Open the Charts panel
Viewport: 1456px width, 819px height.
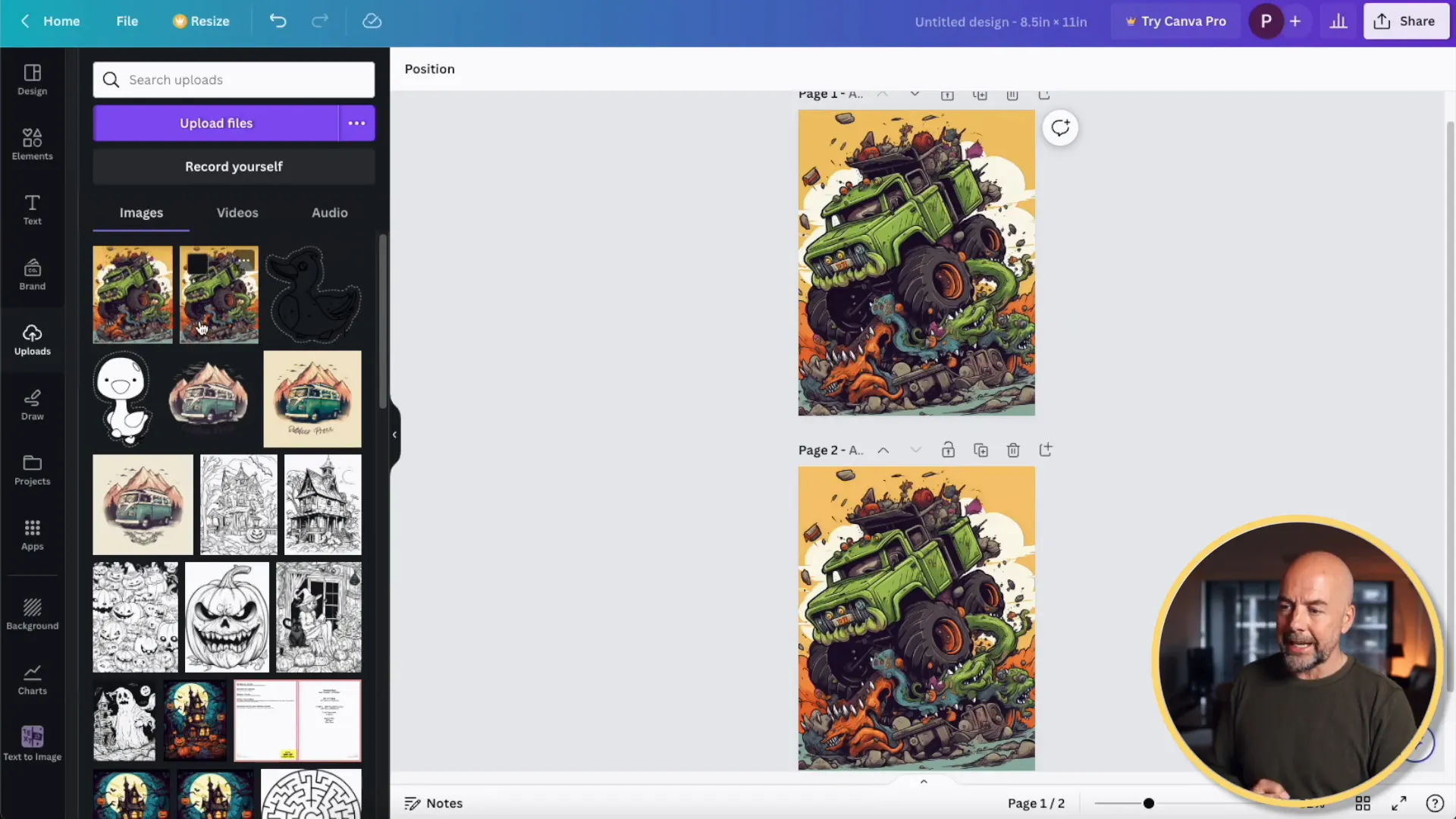click(x=32, y=679)
